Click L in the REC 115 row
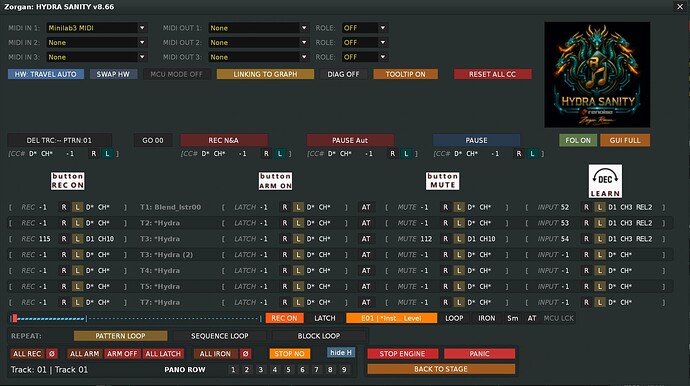The width and height of the screenshot is (690, 386). 77,239
